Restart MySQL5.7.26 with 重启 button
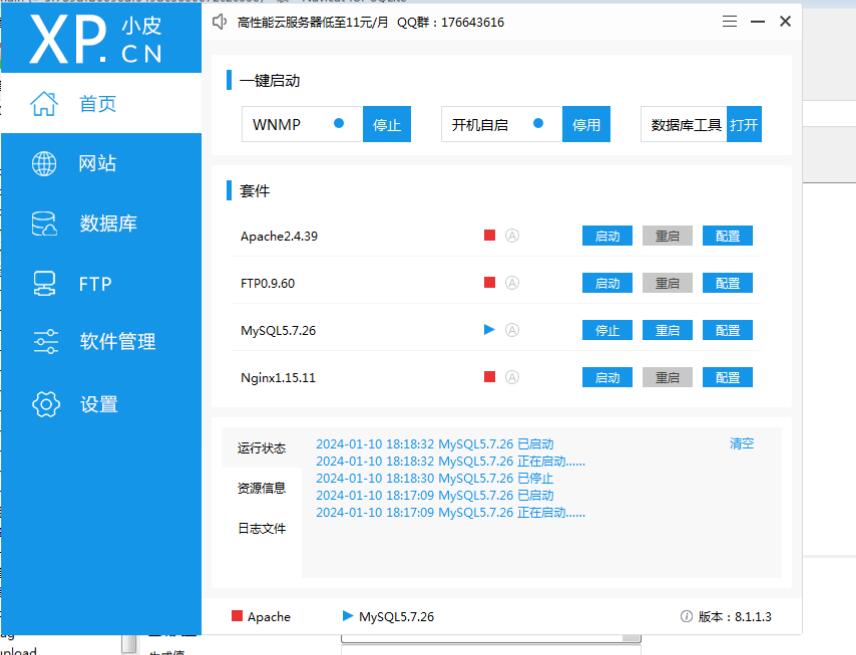The height and width of the screenshot is (655, 856). coord(667,330)
